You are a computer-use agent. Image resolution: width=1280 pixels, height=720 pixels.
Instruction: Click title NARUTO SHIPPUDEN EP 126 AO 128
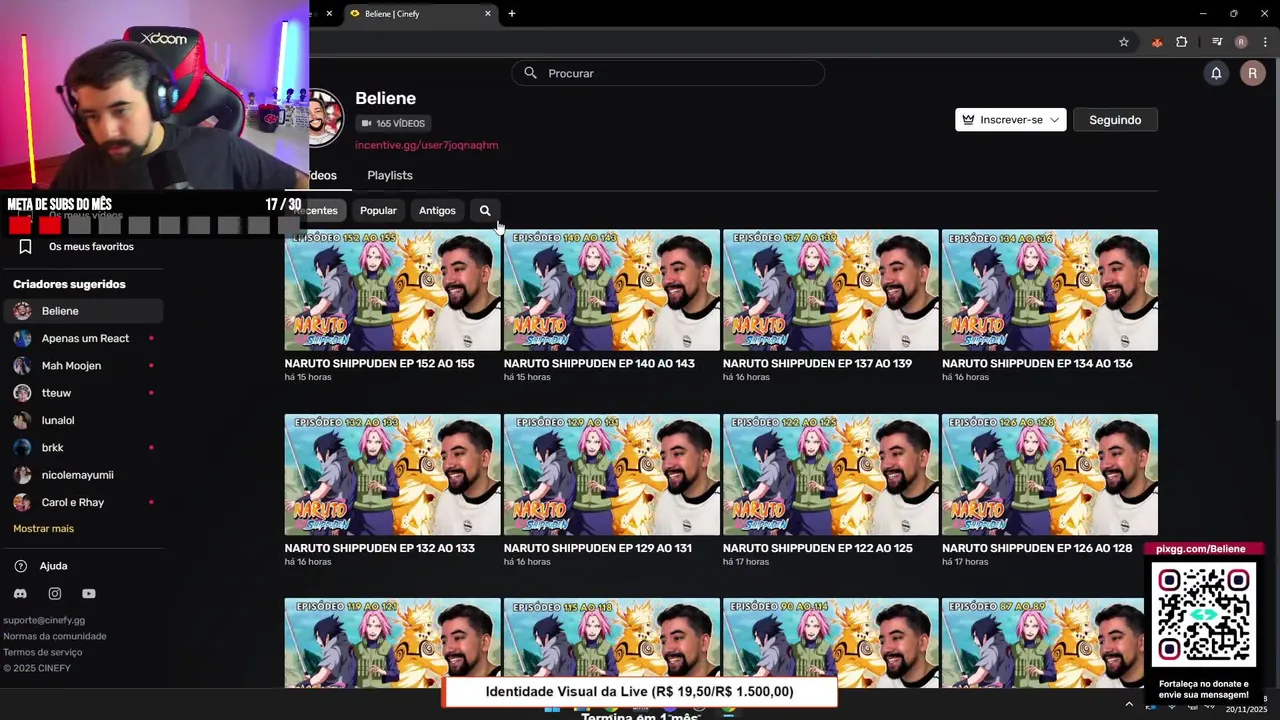tap(1036, 548)
